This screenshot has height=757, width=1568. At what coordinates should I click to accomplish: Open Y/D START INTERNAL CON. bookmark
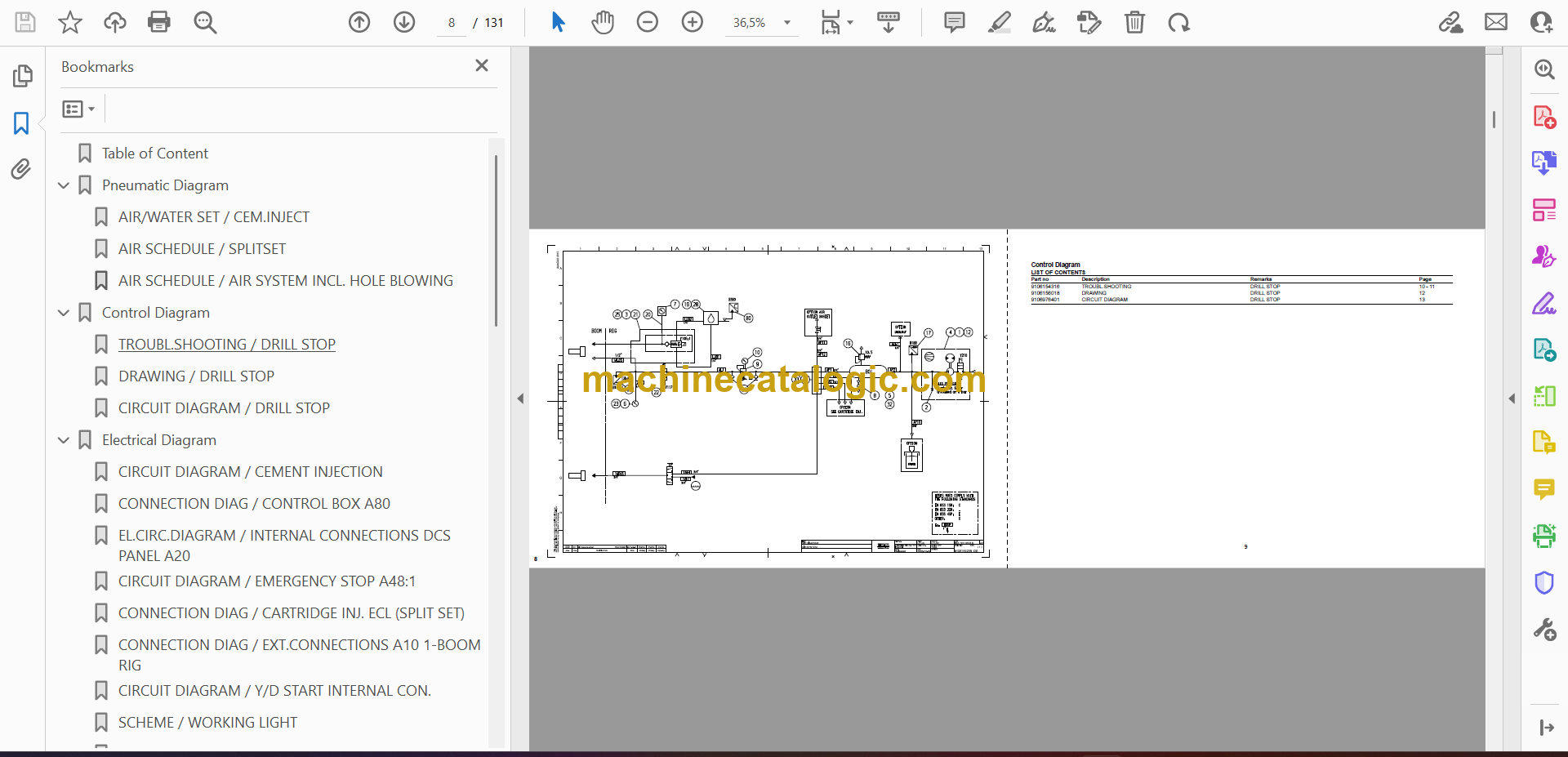point(274,691)
